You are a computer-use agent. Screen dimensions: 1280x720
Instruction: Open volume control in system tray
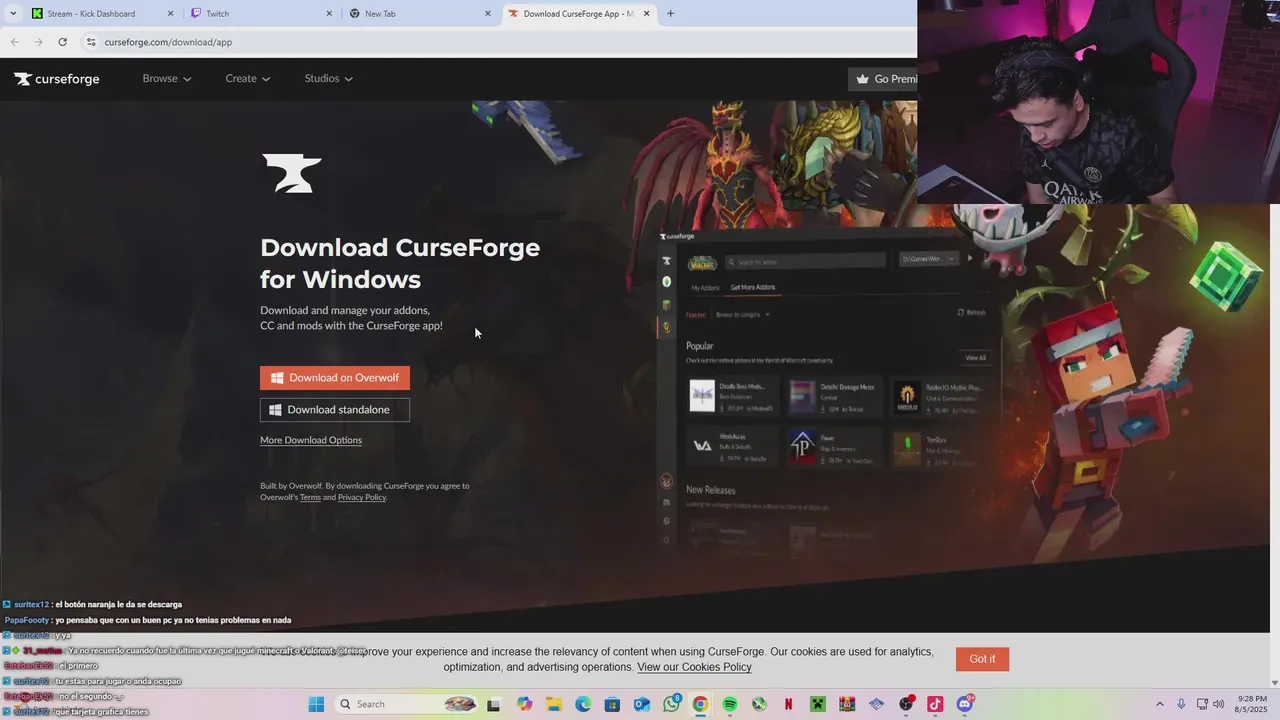coord(1218,704)
